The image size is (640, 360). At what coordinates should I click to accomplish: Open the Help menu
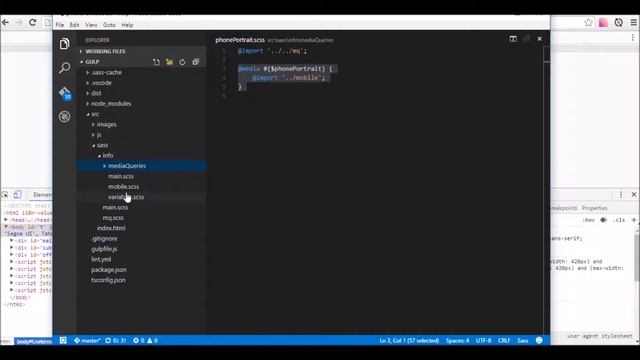point(127,25)
